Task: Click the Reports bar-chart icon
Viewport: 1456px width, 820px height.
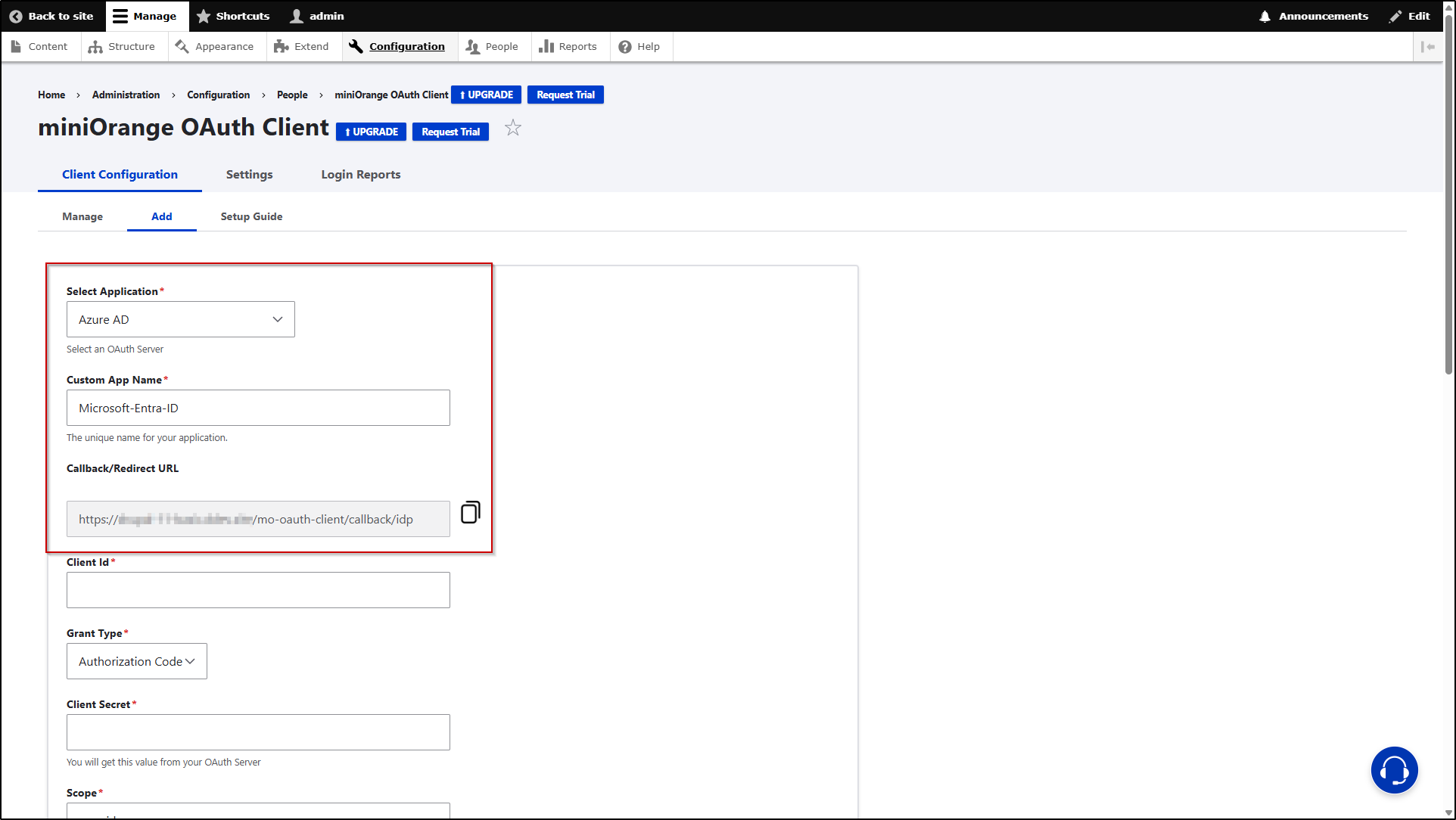Action: click(546, 46)
